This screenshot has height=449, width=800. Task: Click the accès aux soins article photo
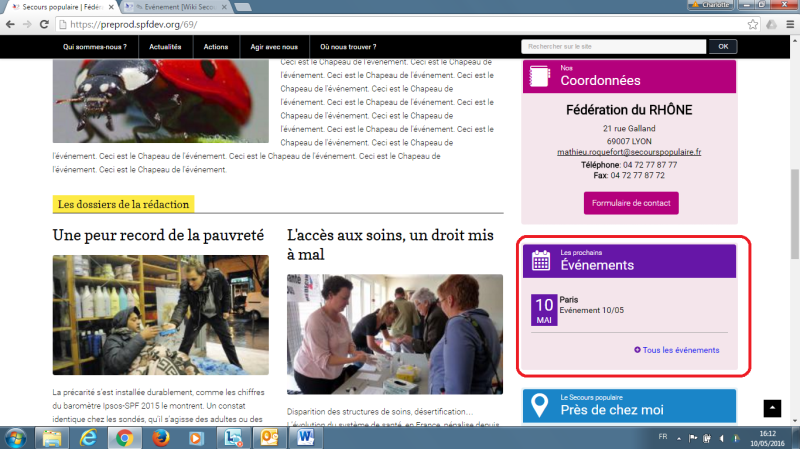click(395, 334)
